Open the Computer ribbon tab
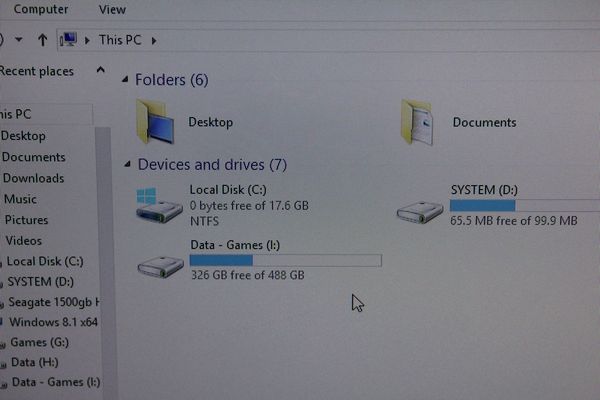This screenshot has height=400, width=600. (41, 9)
